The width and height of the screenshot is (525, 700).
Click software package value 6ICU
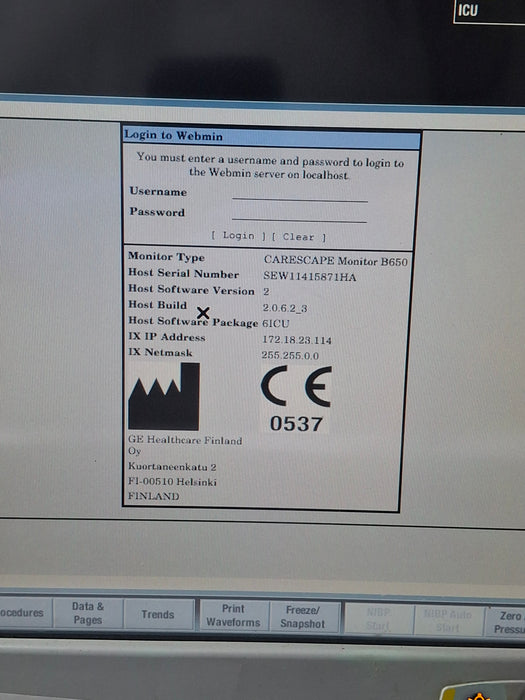[276, 323]
